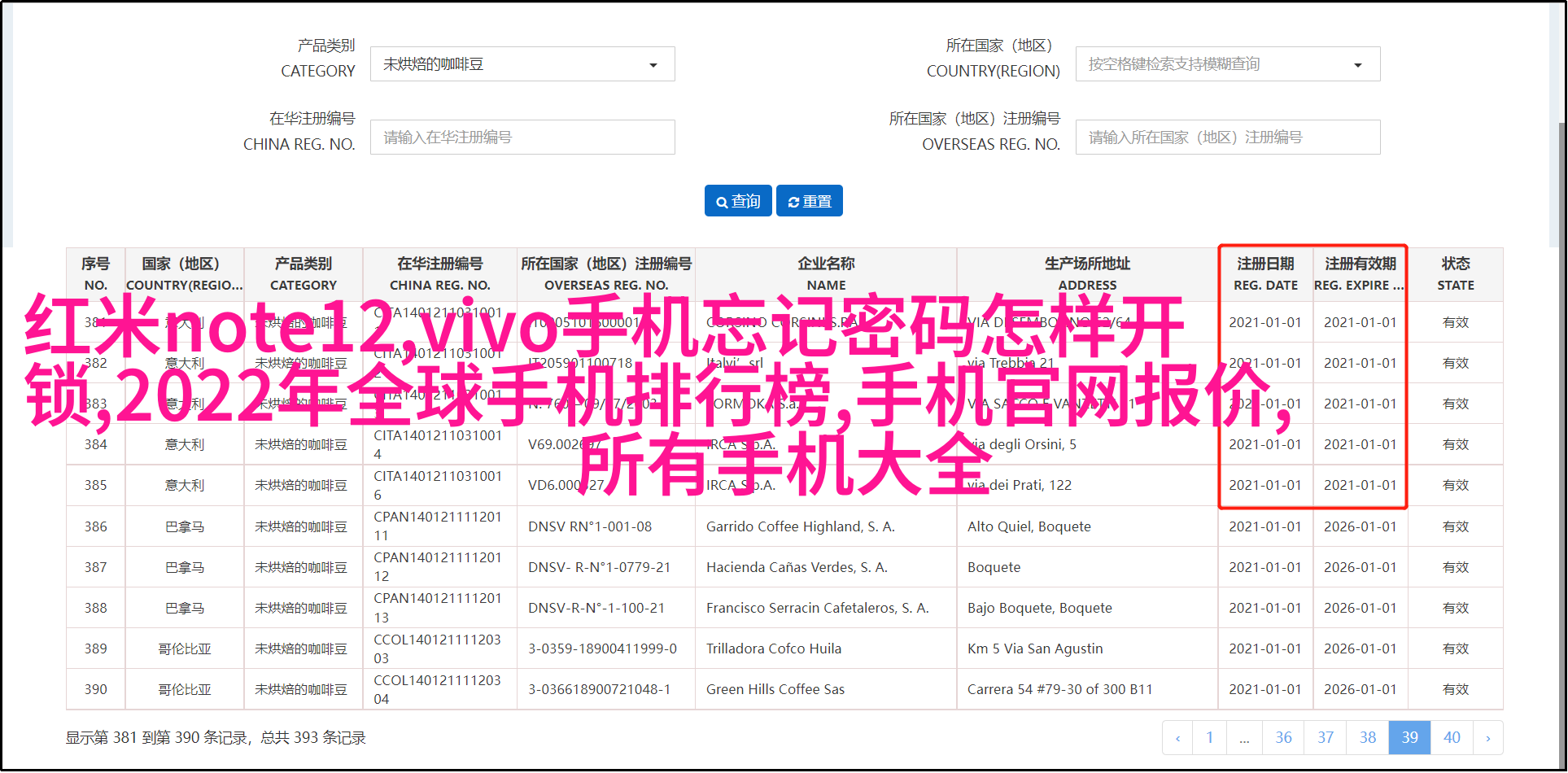
Task: Click row number 387 cell
Action: pyautogui.click(x=95, y=567)
